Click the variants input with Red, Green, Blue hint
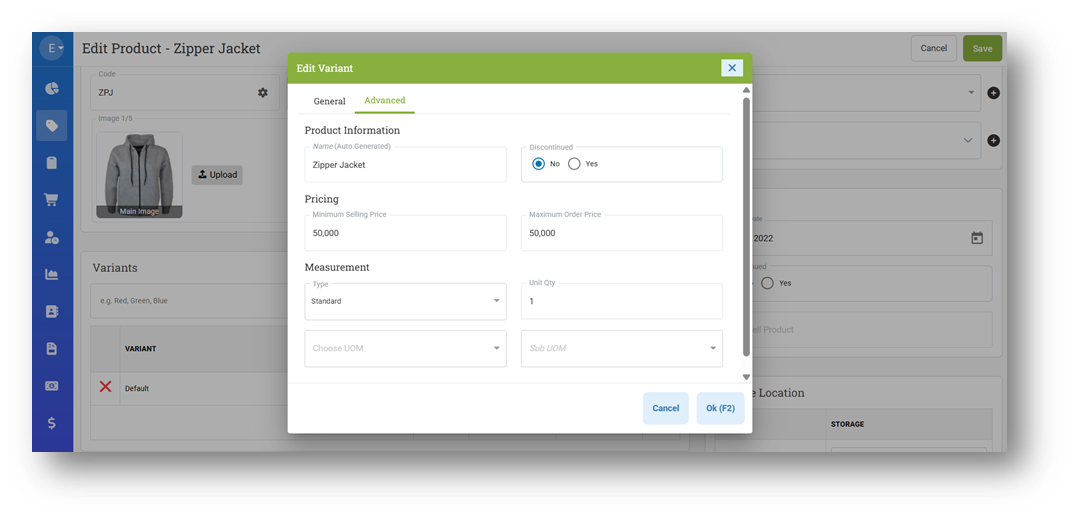1072x517 pixels. 189,301
